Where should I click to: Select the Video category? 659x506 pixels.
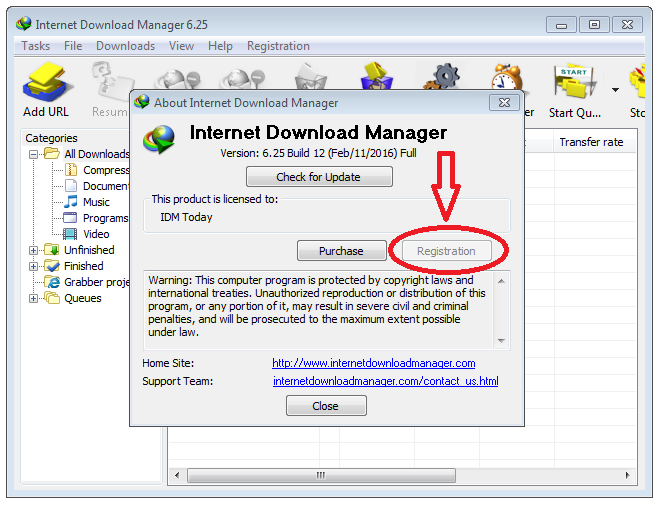(x=96, y=234)
